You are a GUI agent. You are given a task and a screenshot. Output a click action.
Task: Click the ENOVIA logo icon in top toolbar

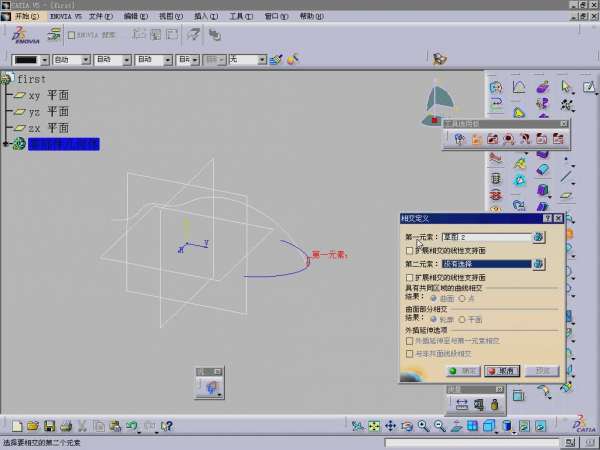(20, 35)
